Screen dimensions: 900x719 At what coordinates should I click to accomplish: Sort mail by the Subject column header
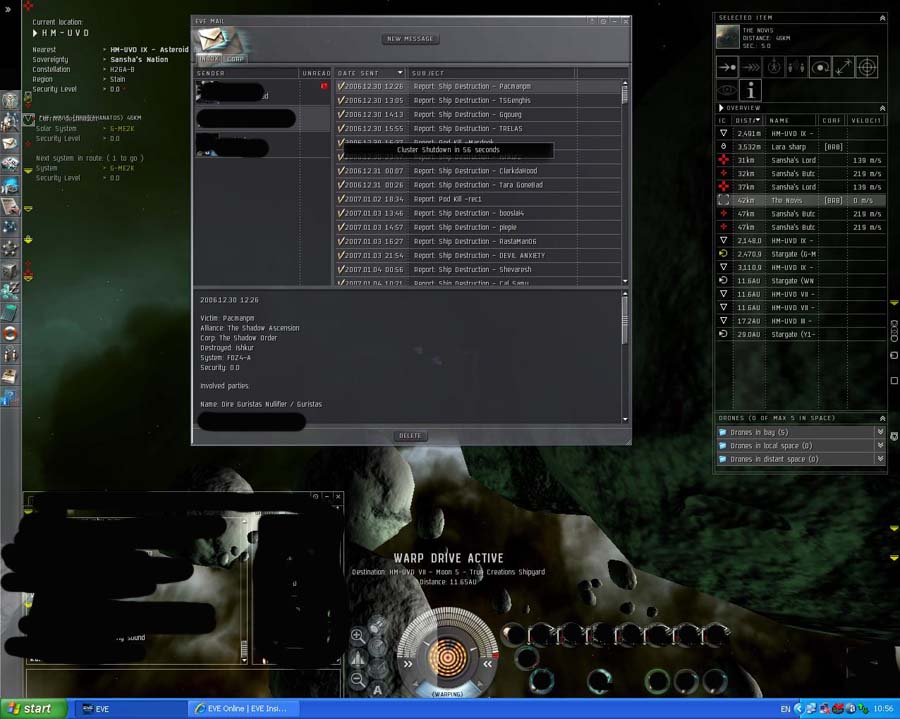pos(491,73)
